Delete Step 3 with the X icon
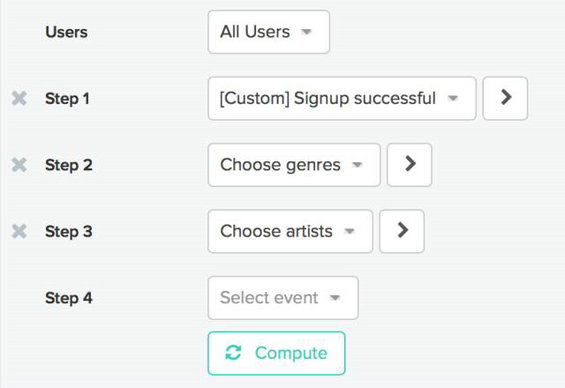The width and height of the screenshot is (565, 388). tap(19, 231)
